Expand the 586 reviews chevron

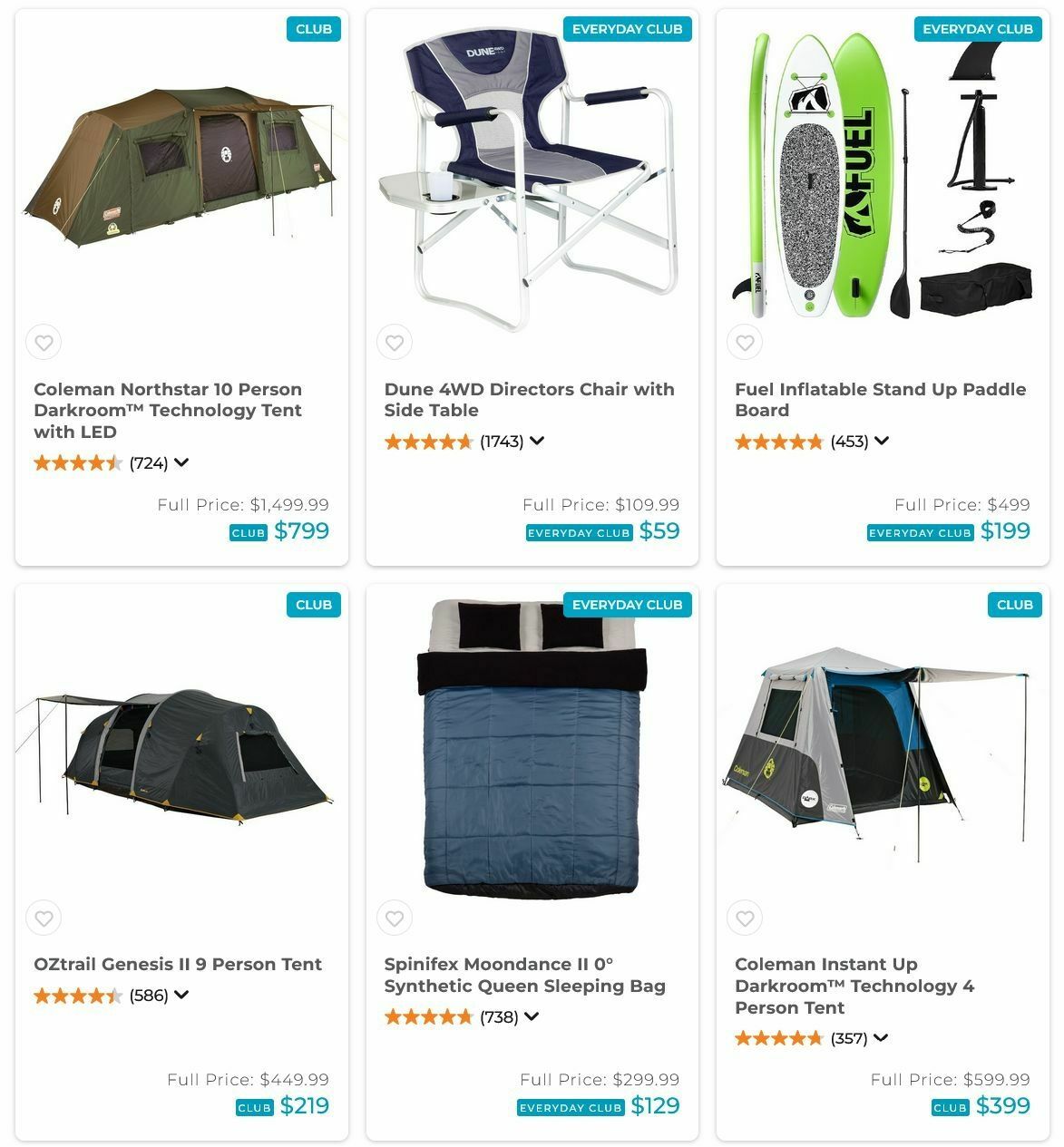point(181,995)
